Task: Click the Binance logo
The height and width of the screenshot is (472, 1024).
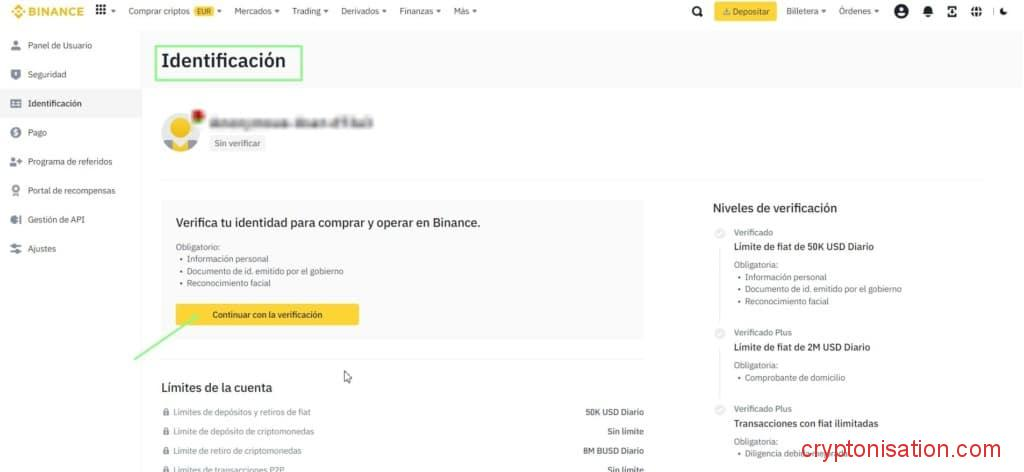Action: (x=46, y=11)
